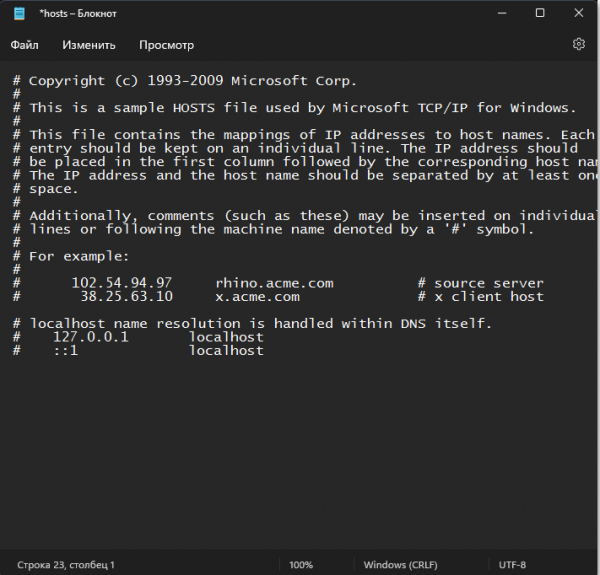This screenshot has height=575, width=600.
Task: Click the Notepad app icon in title bar
Action: pyautogui.click(x=19, y=13)
